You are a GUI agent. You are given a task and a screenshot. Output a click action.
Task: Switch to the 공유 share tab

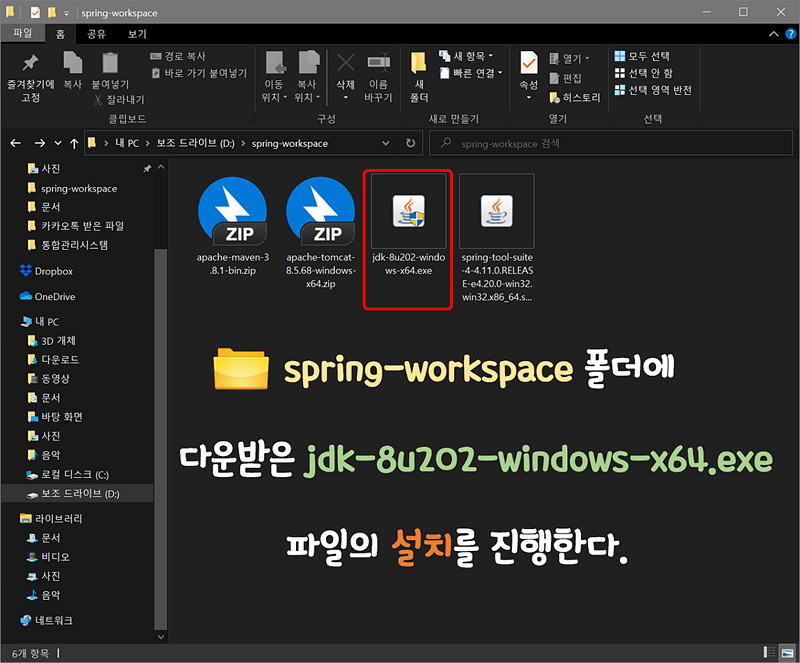pos(96,34)
